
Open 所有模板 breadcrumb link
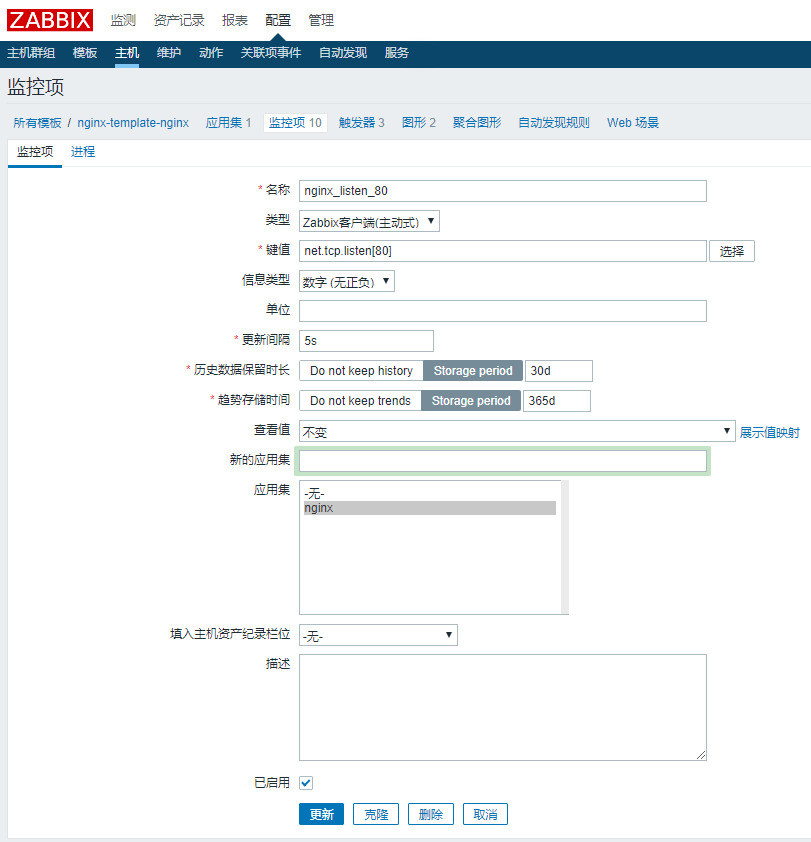point(37,123)
